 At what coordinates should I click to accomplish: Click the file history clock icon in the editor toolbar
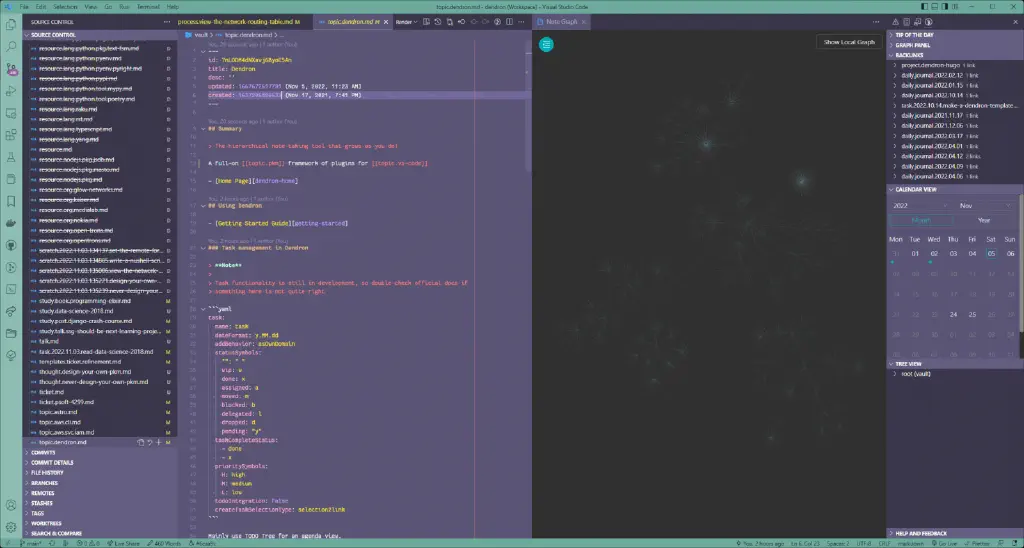pyautogui.click(x=438, y=22)
